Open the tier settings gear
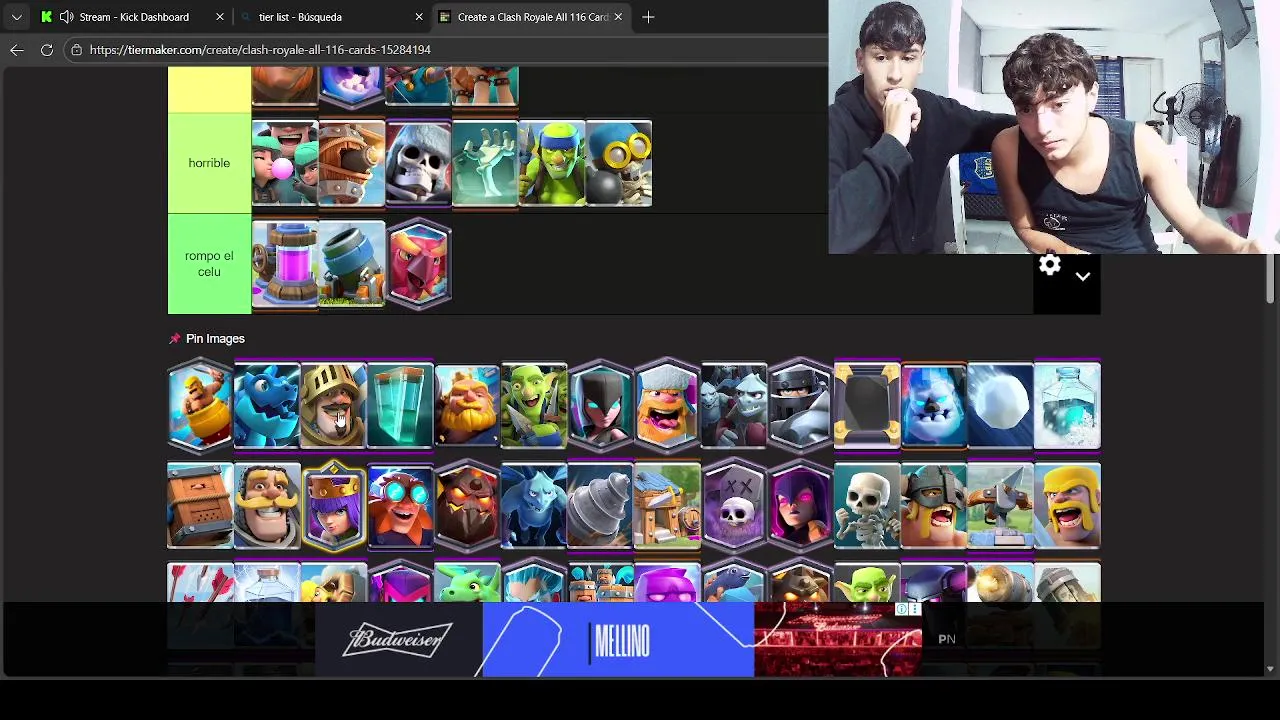This screenshot has width=1280, height=720. coord(1049,265)
